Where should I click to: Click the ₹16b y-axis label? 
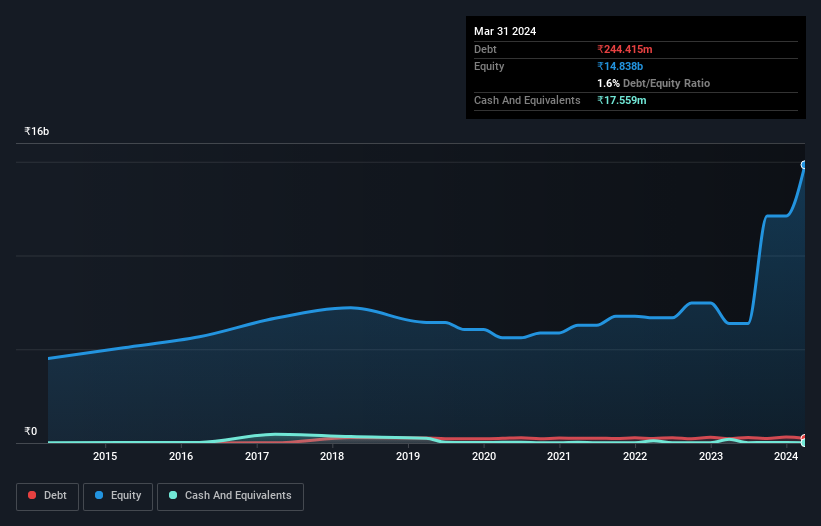tap(37, 131)
